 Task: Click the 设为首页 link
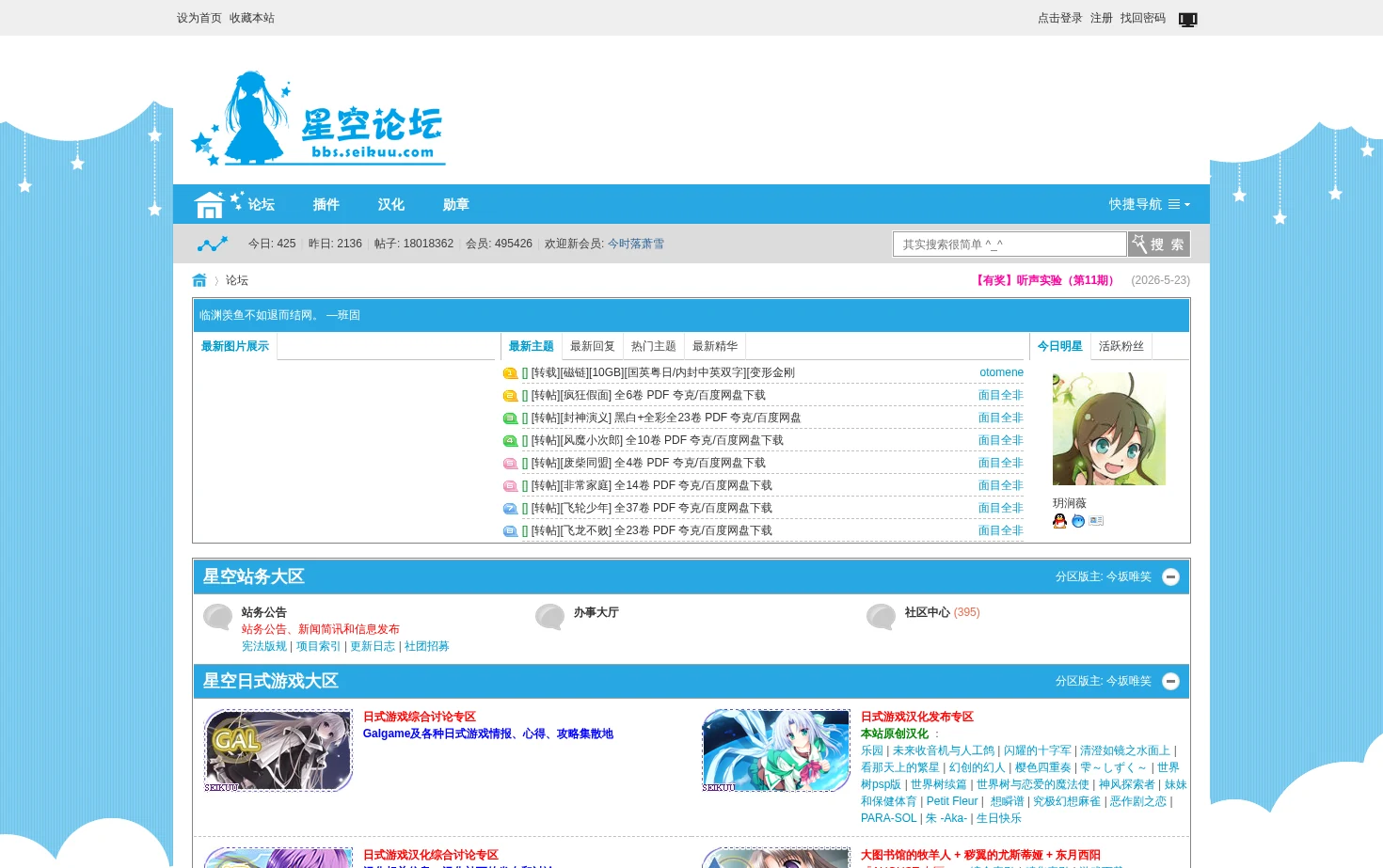coord(199,18)
